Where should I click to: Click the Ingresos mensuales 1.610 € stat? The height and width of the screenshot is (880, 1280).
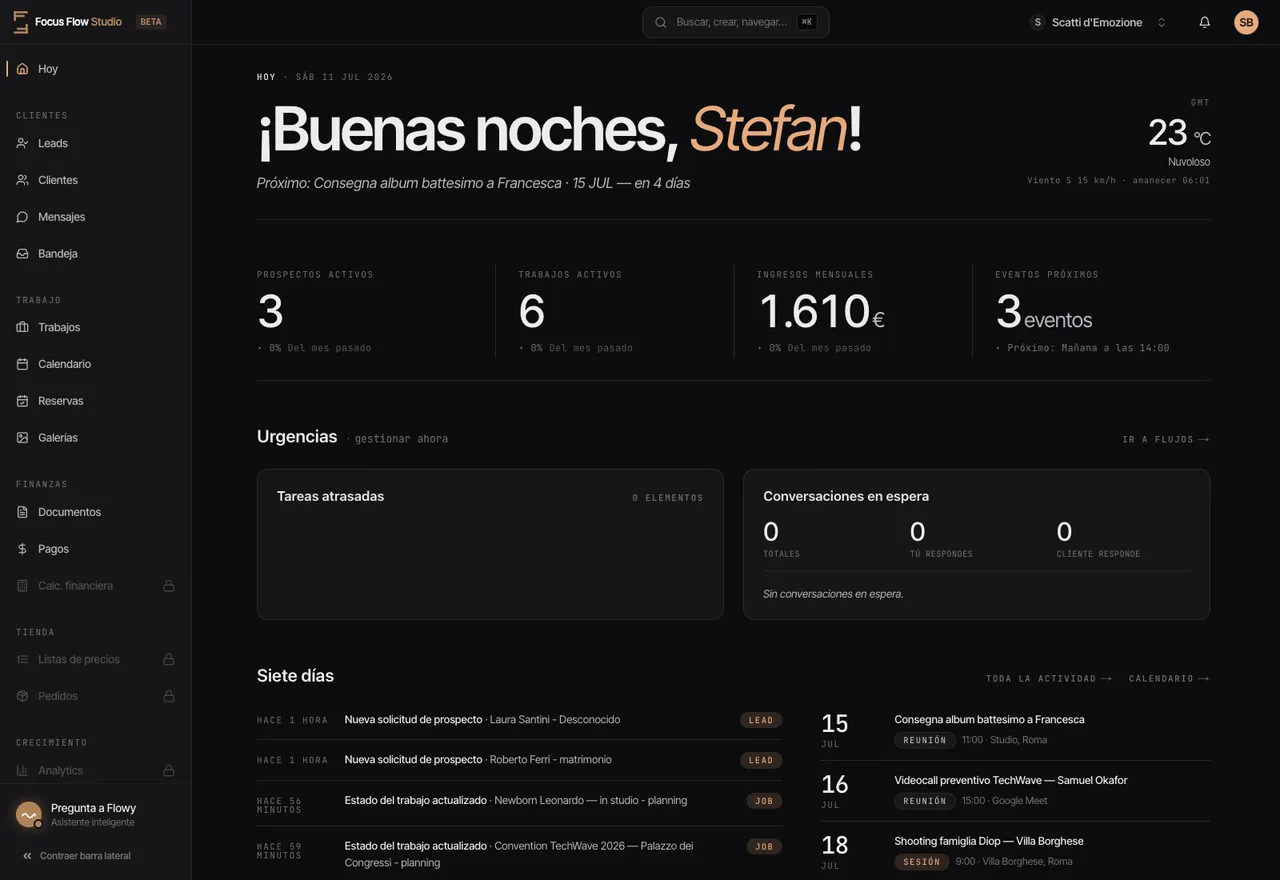click(x=852, y=311)
